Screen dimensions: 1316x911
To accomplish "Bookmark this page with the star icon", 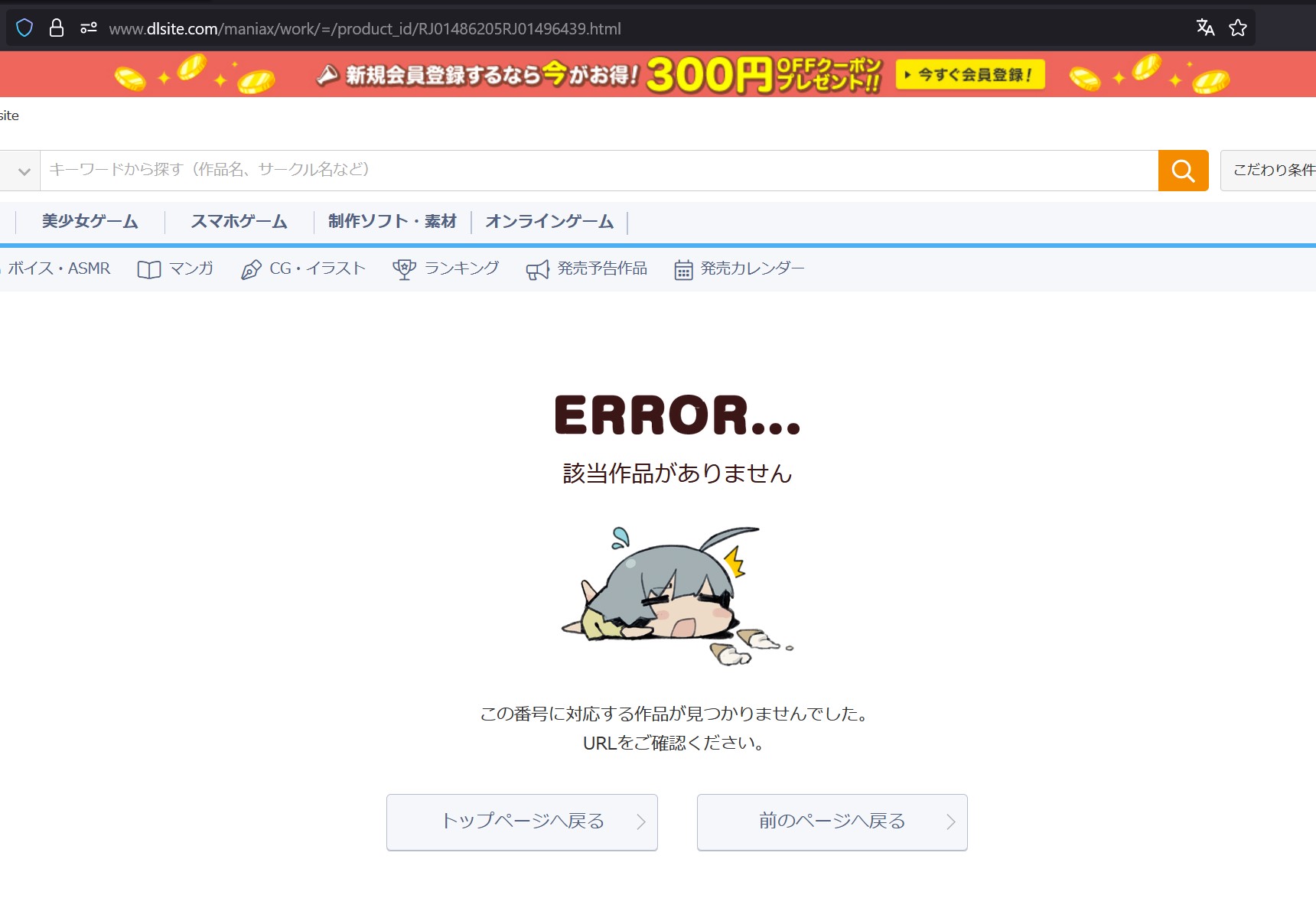I will pyautogui.click(x=1238, y=28).
